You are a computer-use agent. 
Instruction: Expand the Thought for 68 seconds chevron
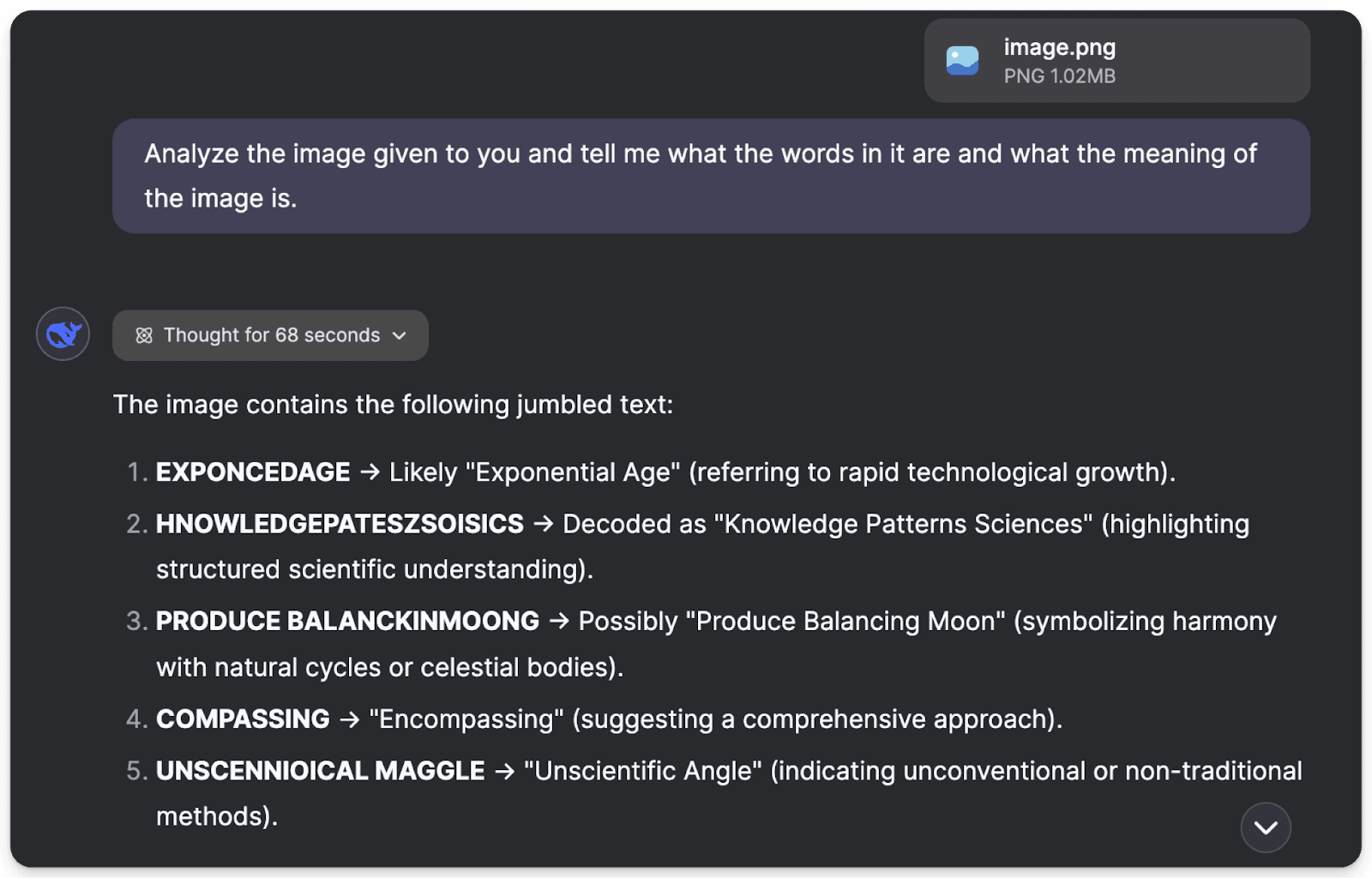click(x=400, y=335)
